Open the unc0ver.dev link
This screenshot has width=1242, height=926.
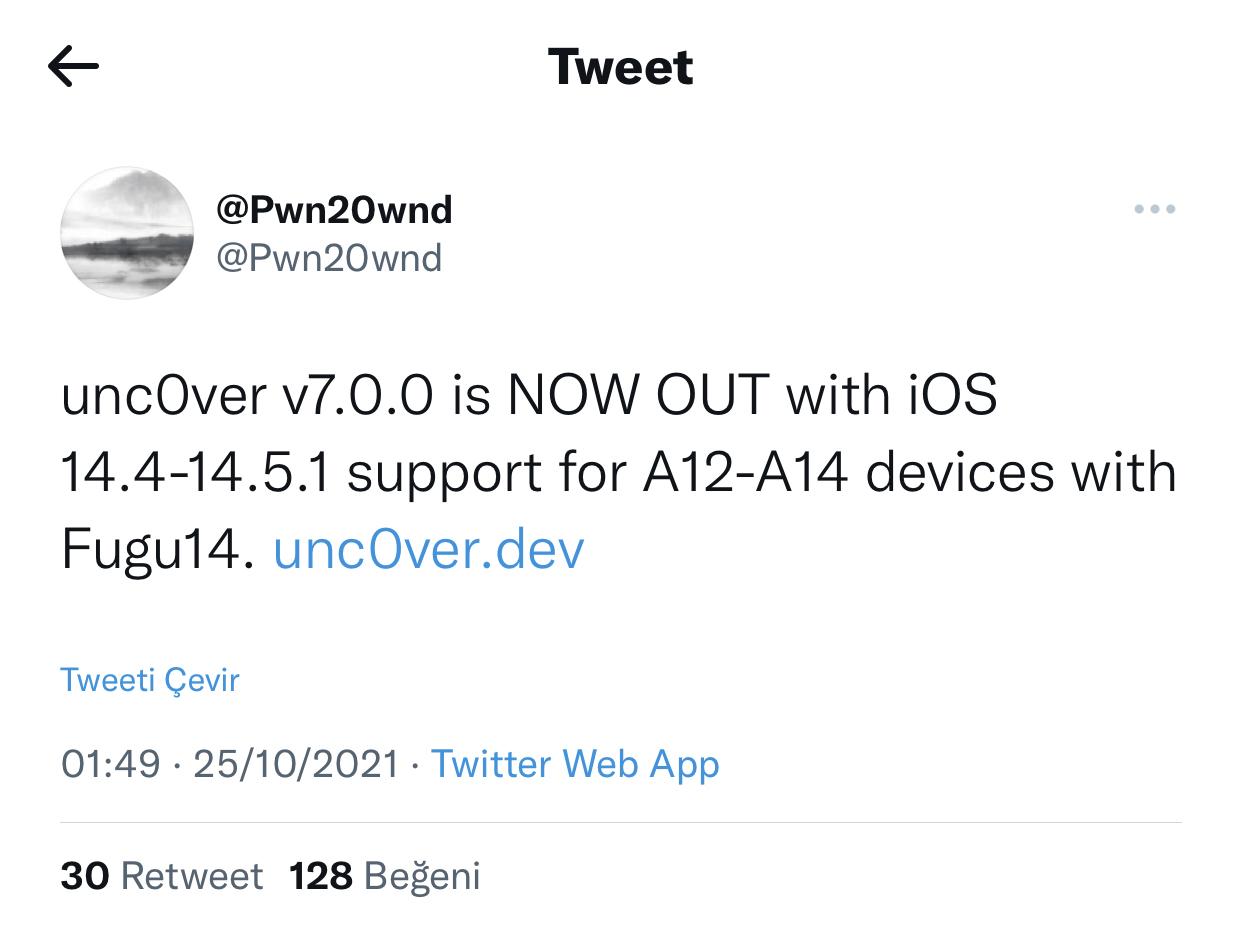click(428, 550)
